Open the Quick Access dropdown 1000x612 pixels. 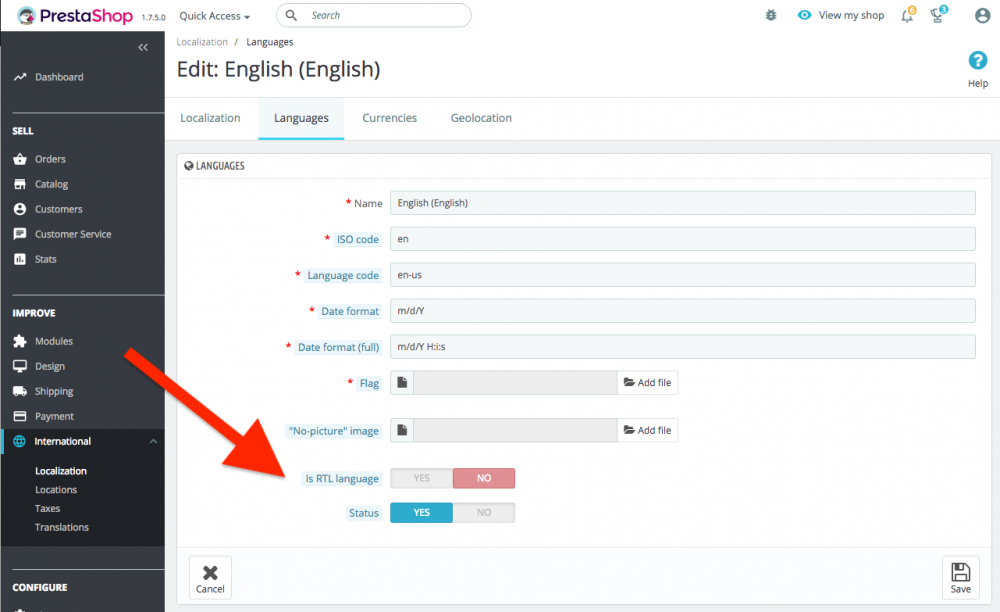[x=214, y=16]
